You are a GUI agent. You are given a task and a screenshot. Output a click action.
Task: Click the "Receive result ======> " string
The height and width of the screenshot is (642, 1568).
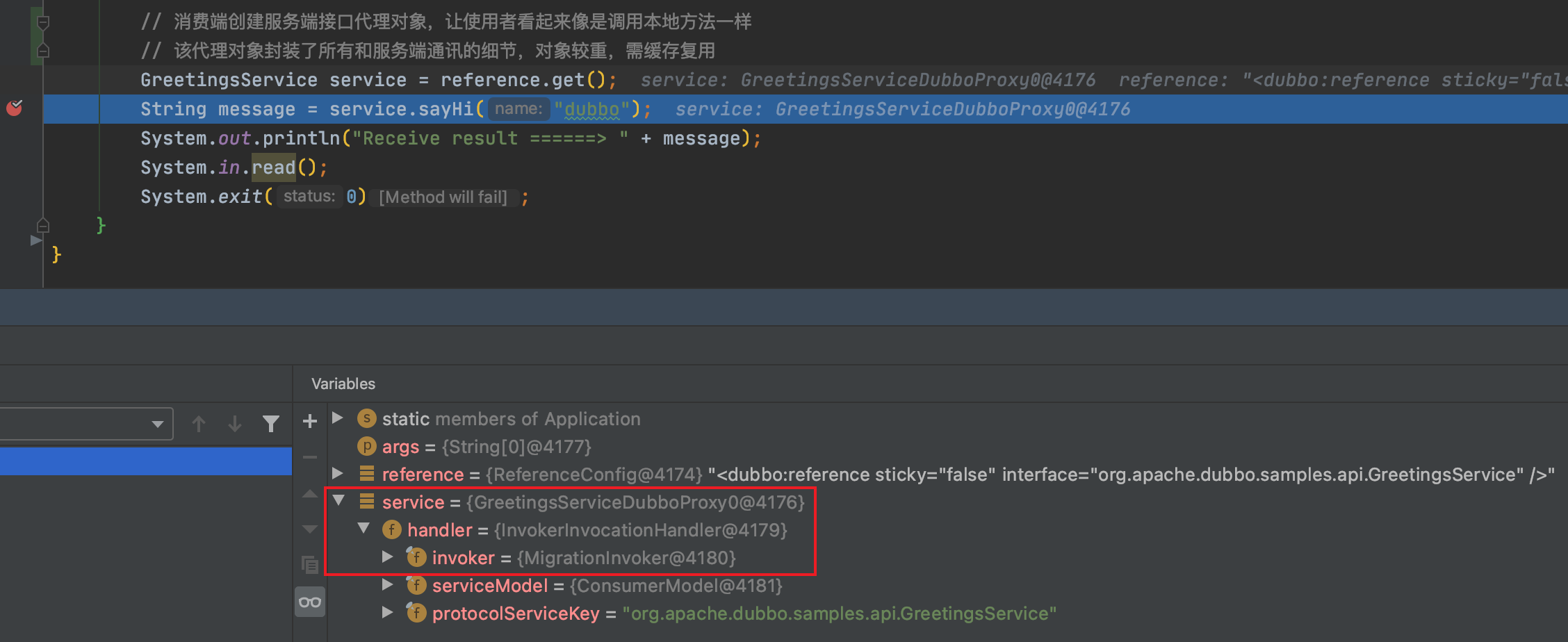point(490,138)
